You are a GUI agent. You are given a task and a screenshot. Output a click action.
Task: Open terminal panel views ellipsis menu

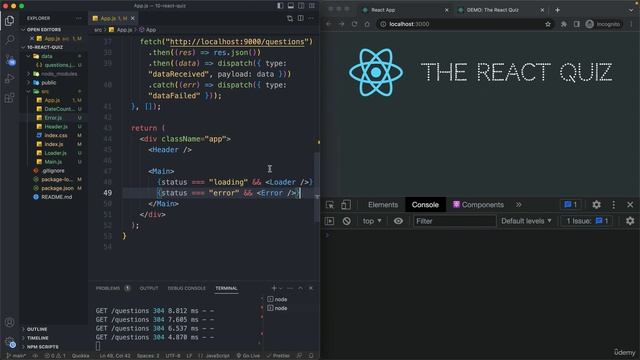coord(290,288)
